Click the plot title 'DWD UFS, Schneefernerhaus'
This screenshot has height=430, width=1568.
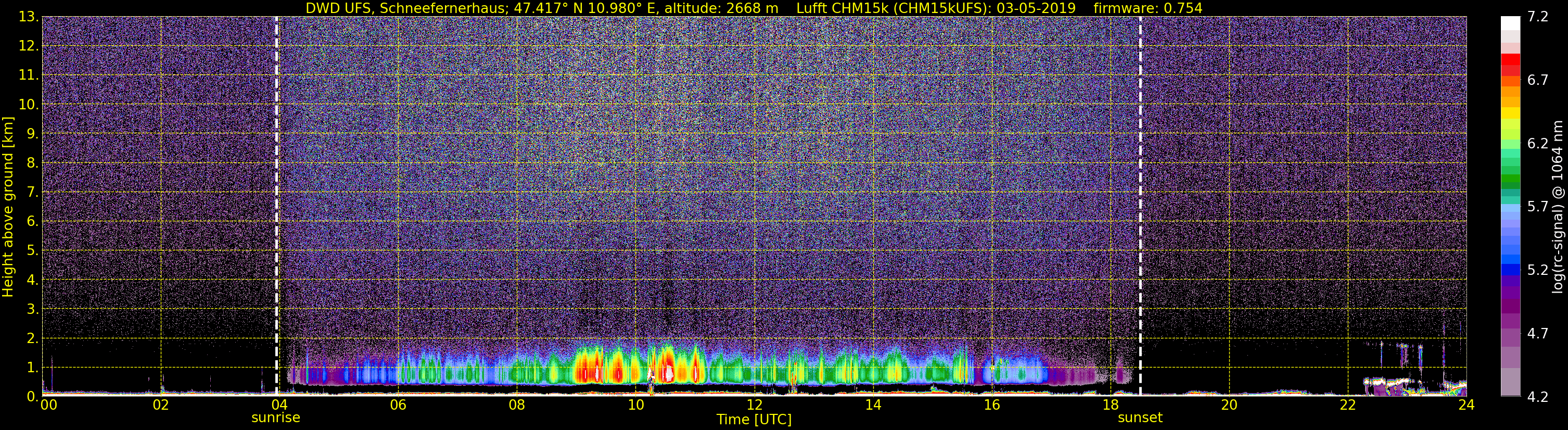(406, 8)
